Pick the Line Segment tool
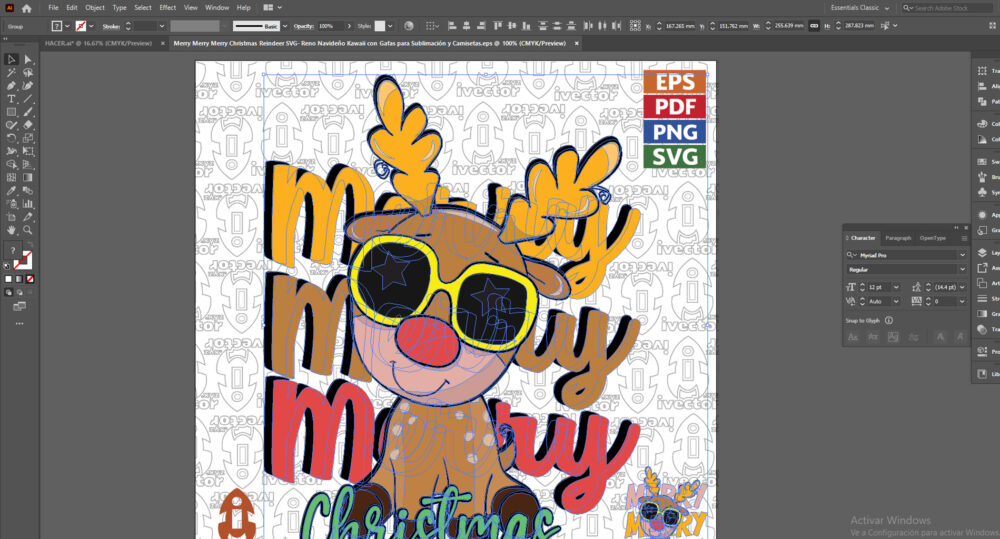 coord(28,99)
